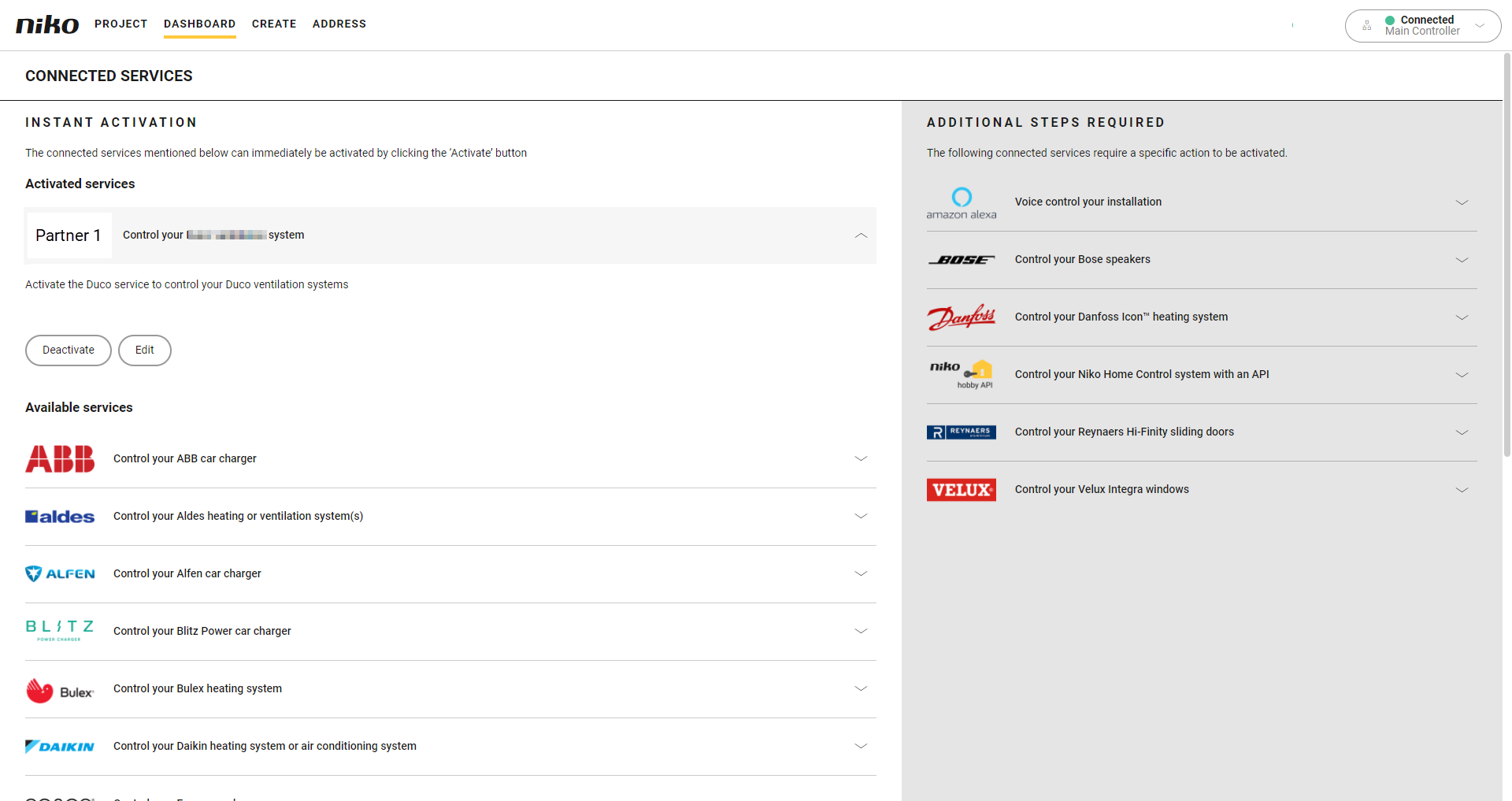Click the Amazon Alexa logo

tap(961, 202)
